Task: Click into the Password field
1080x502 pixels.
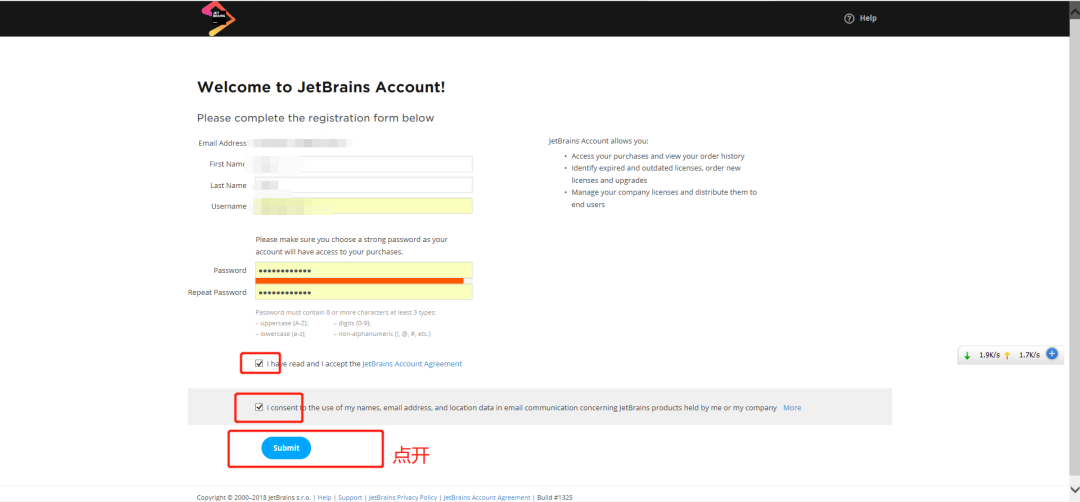Action: coord(364,270)
